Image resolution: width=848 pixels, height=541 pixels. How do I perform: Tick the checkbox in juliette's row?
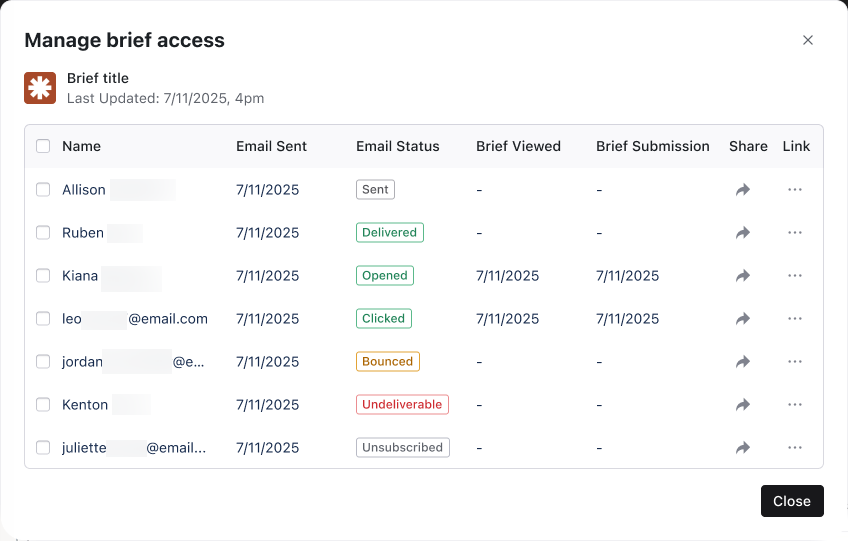coord(43,448)
